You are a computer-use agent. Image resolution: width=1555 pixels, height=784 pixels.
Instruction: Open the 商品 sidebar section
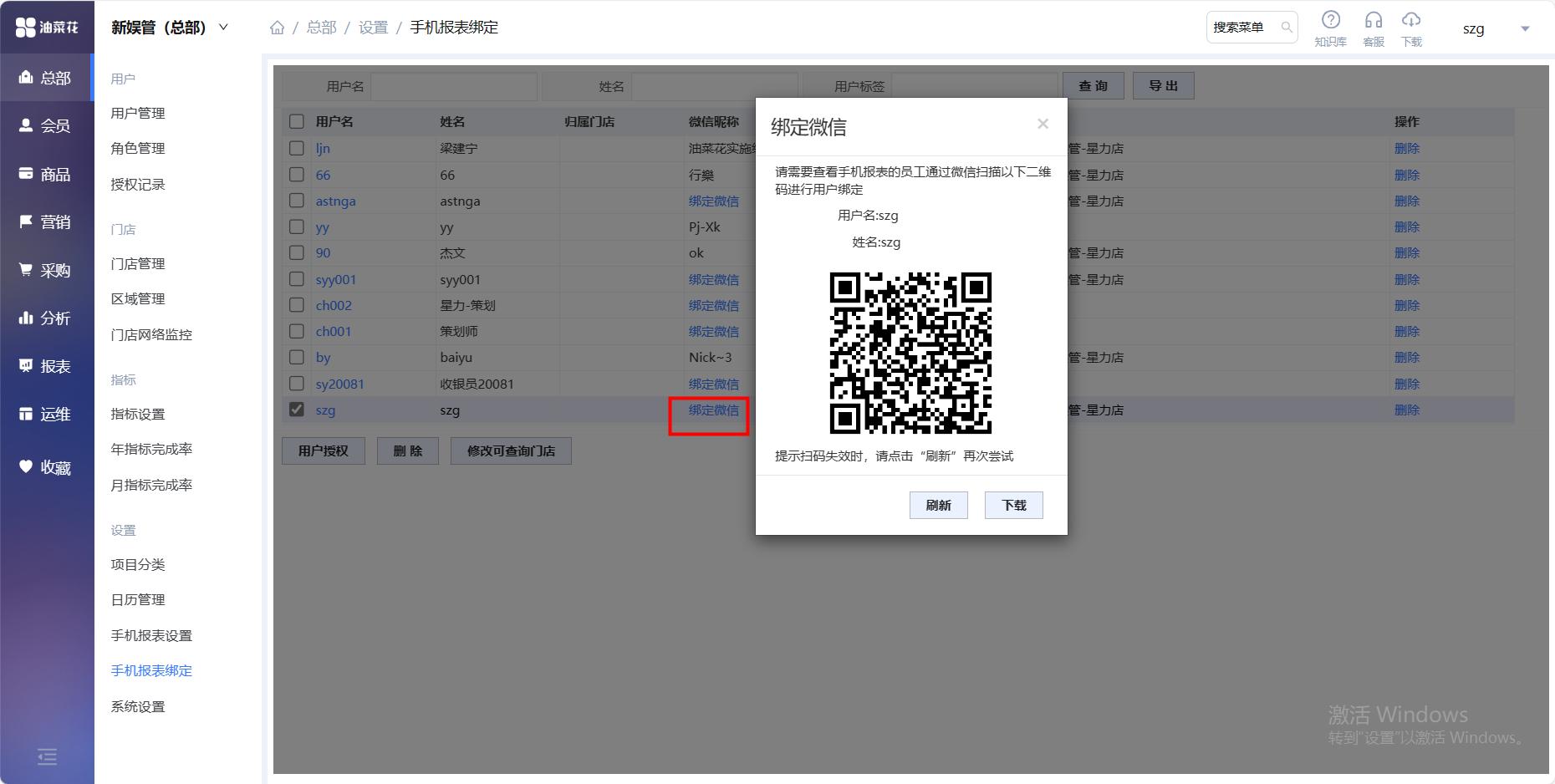click(x=47, y=174)
